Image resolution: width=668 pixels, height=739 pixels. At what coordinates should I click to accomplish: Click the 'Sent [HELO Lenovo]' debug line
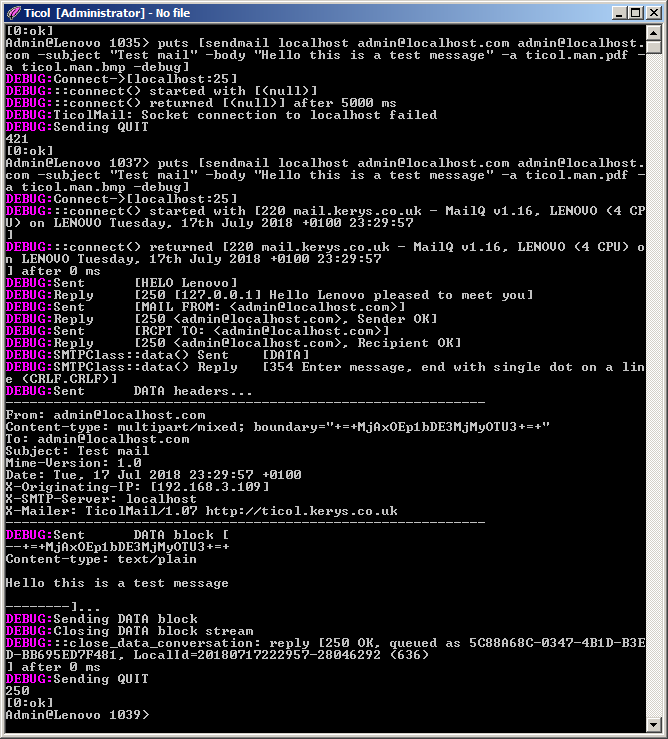122,283
